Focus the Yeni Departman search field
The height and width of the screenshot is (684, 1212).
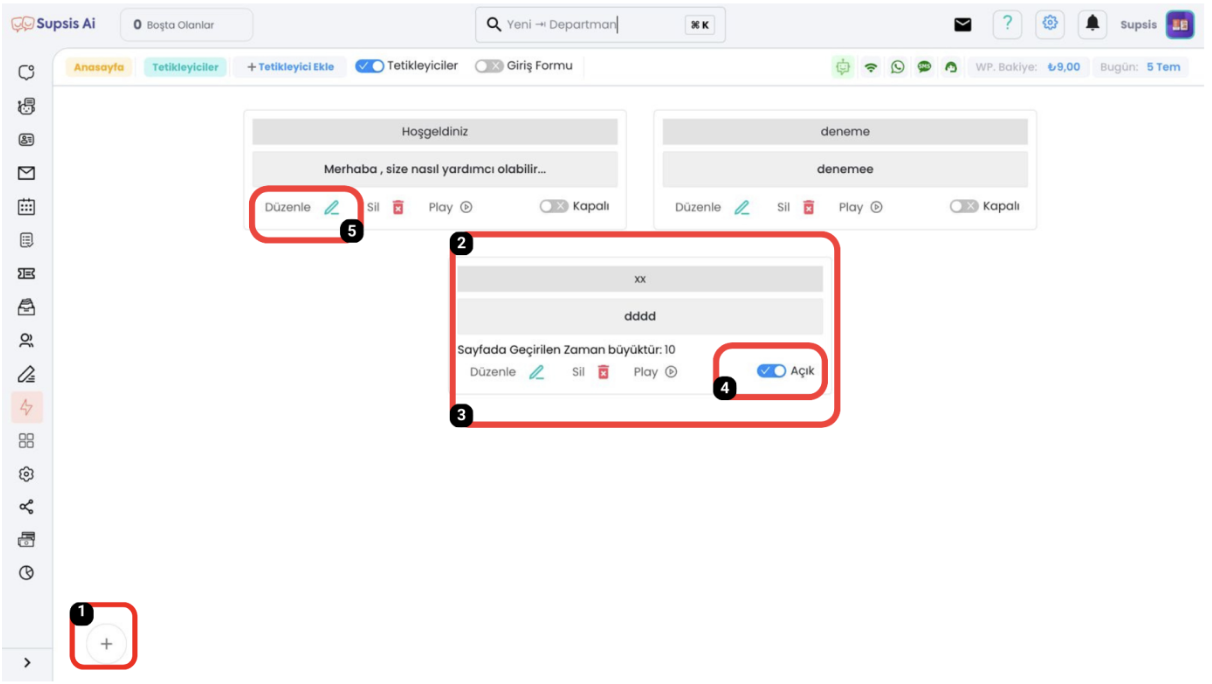[x=600, y=25]
